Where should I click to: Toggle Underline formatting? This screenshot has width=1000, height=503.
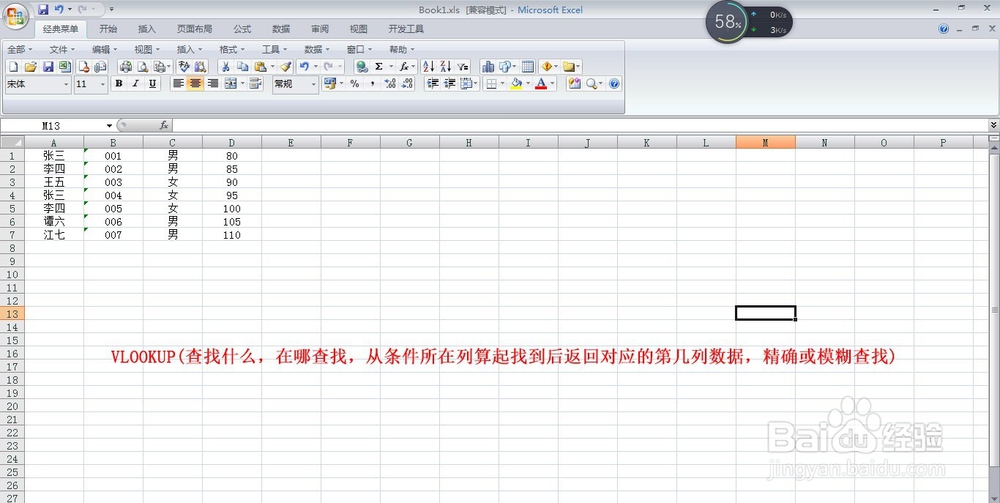tap(152, 84)
